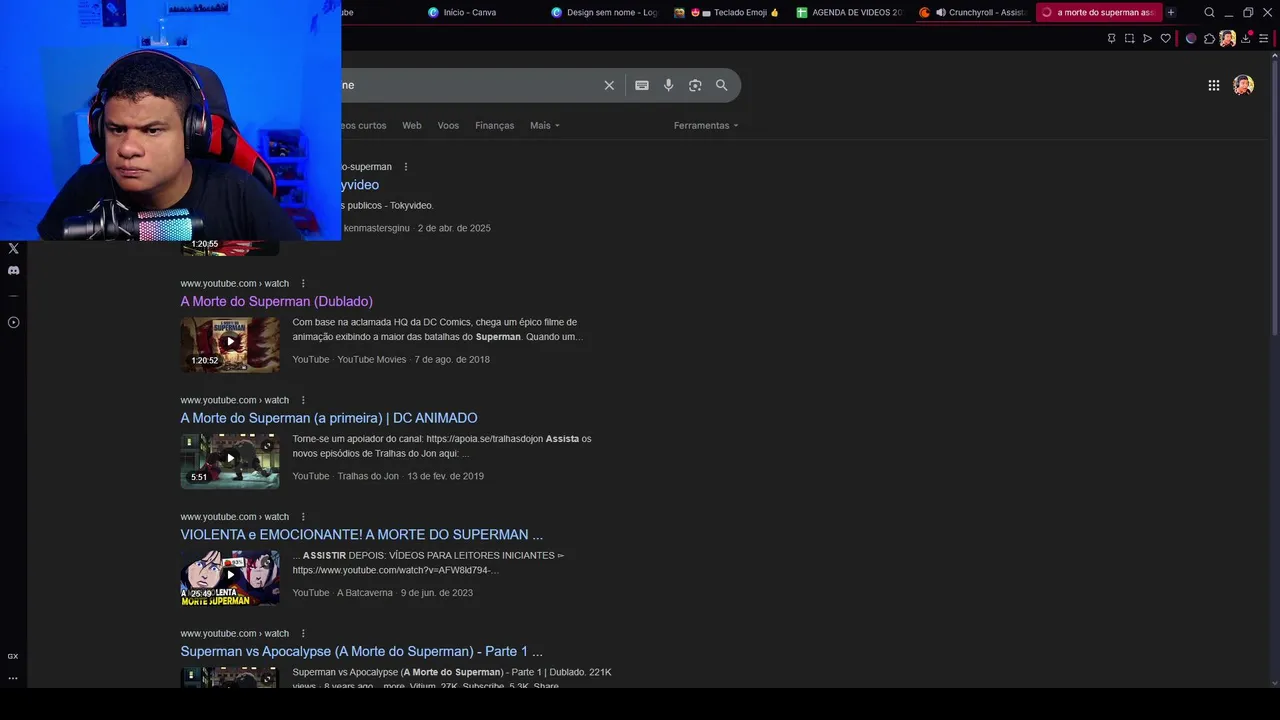Submit the search with the magnifier icon
The width and height of the screenshot is (1280, 720).
(x=722, y=85)
